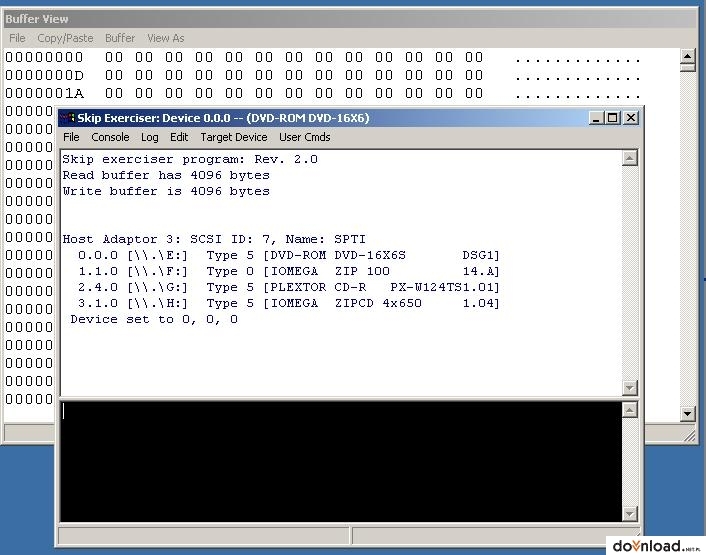This screenshot has width=706, height=555.
Task: Maximize the Skip Exerciser window
Action: click(612, 118)
